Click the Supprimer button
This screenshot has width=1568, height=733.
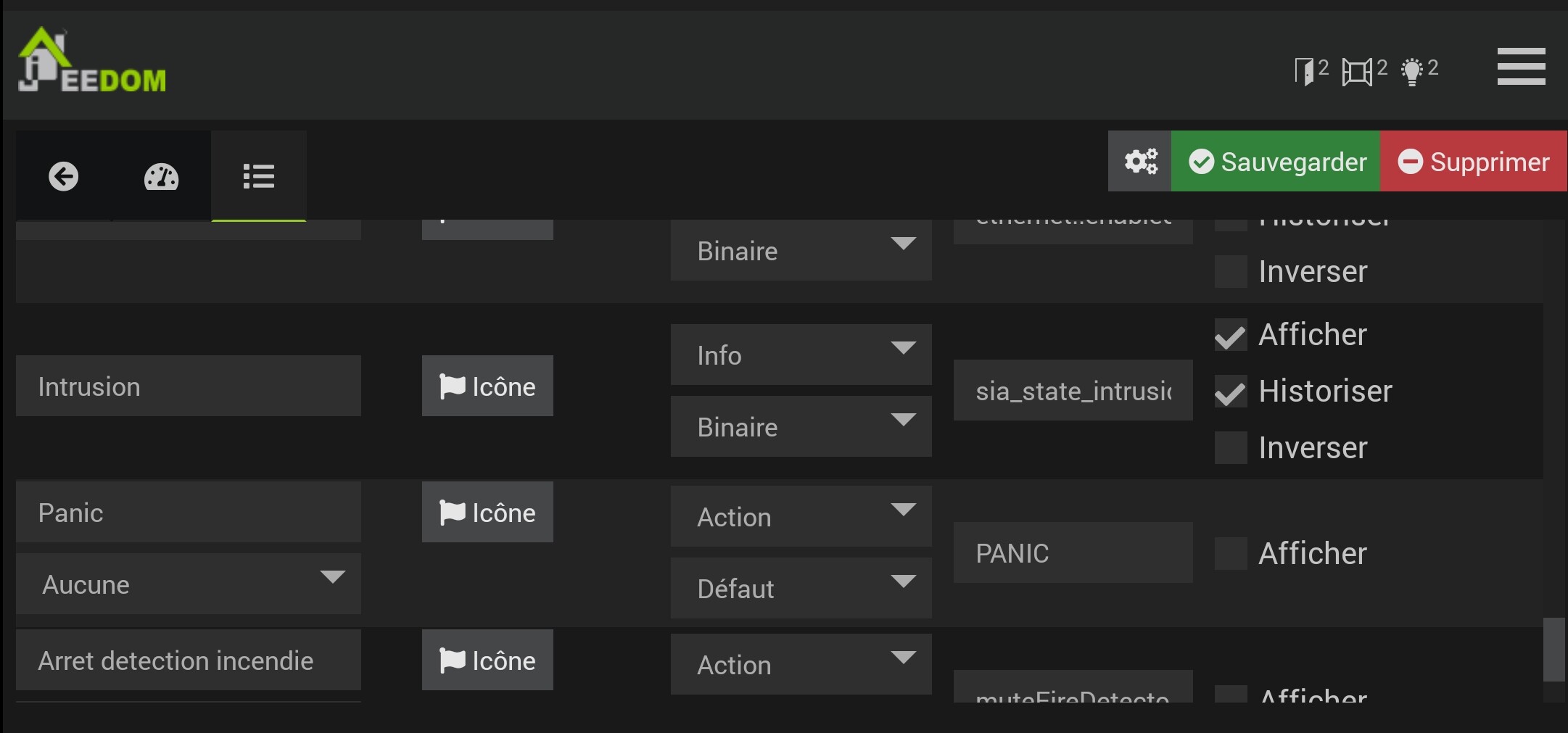pos(1474,161)
